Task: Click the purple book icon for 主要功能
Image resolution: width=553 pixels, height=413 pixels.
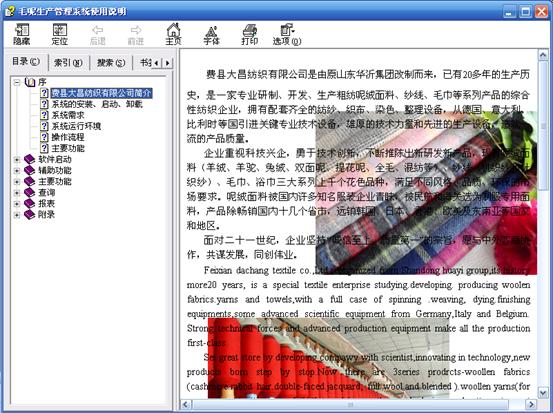Action: click(x=29, y=181)
